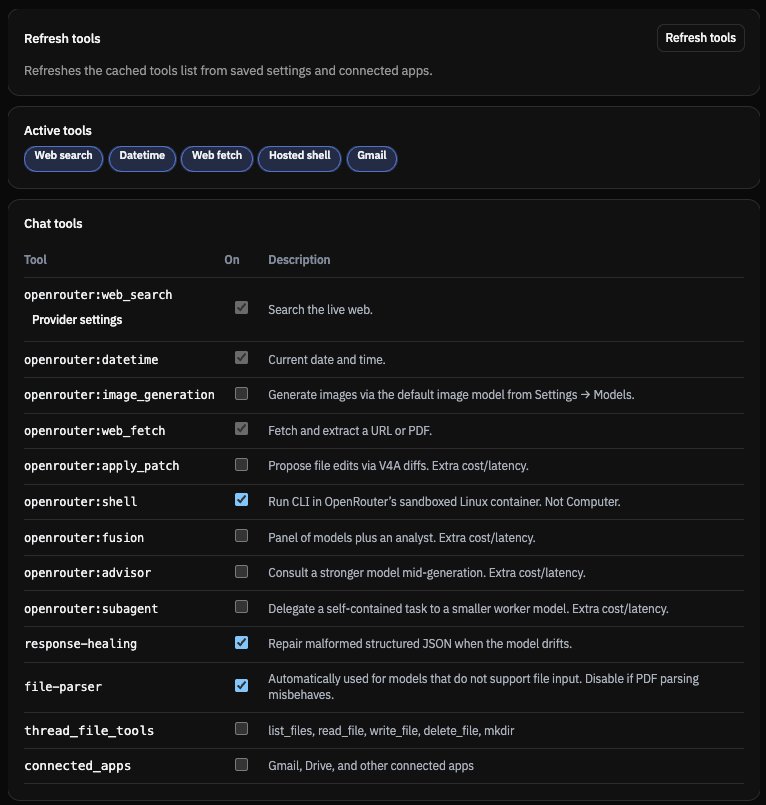Toggle the openrouter:datetime checkbox
Image resolution: width=766 pixels, height=805 pixels.
(x=241, y=357)
